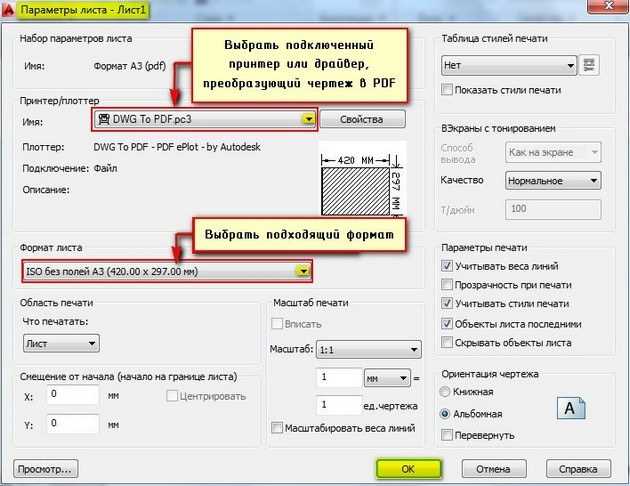Open the мм units dropdown
The image size is (630, 486).
(x=387, y=378)
